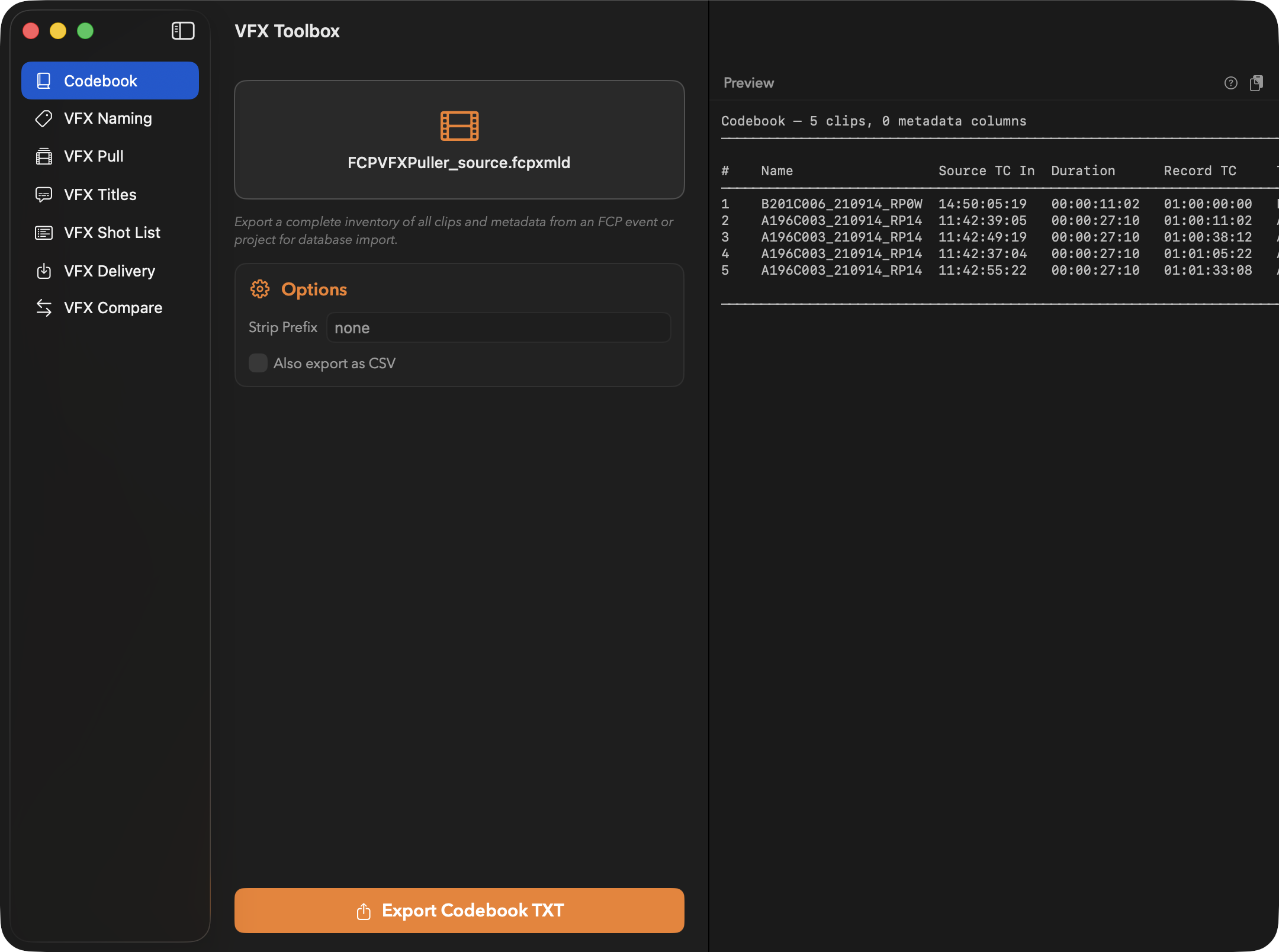
Task: Click the film strip source file icon
Action: (x=459, y=126)
